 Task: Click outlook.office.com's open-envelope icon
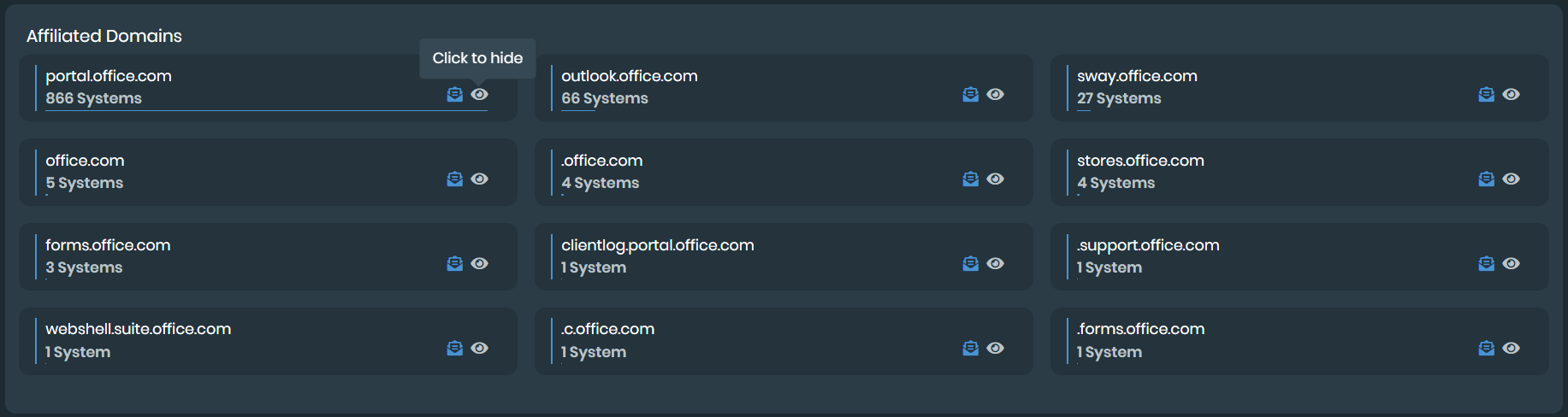[x=970, y=94]
